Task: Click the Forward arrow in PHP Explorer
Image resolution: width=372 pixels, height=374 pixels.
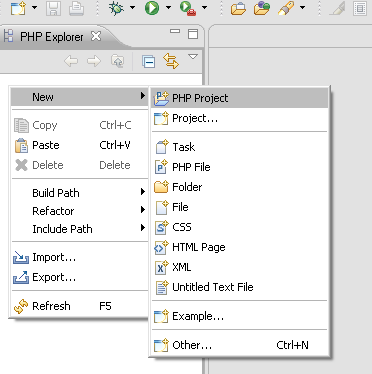Action: [x=94, y=61]
